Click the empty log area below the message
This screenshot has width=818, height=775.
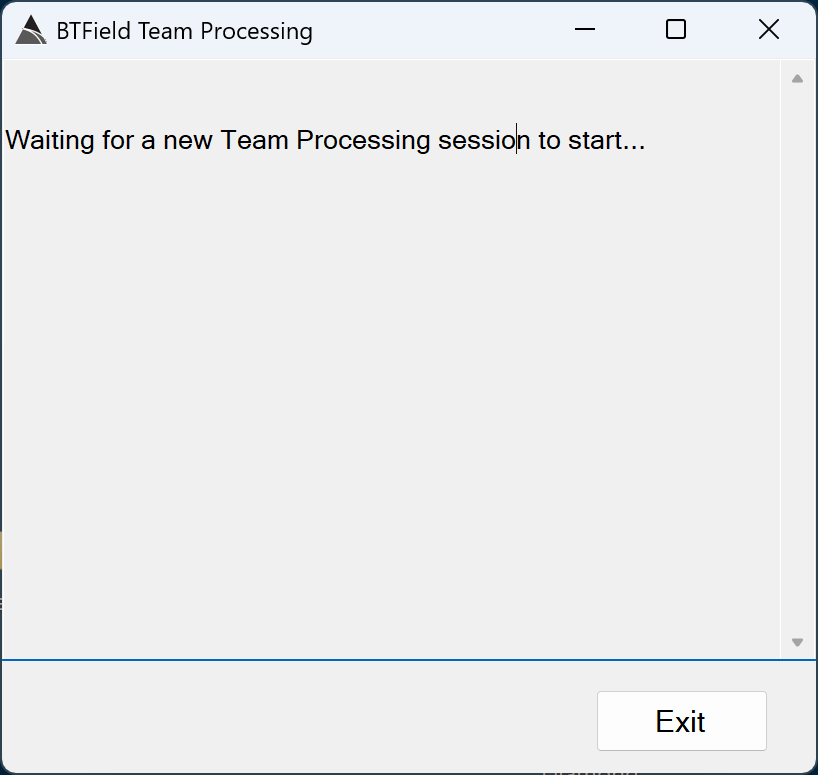pos(390,400)
